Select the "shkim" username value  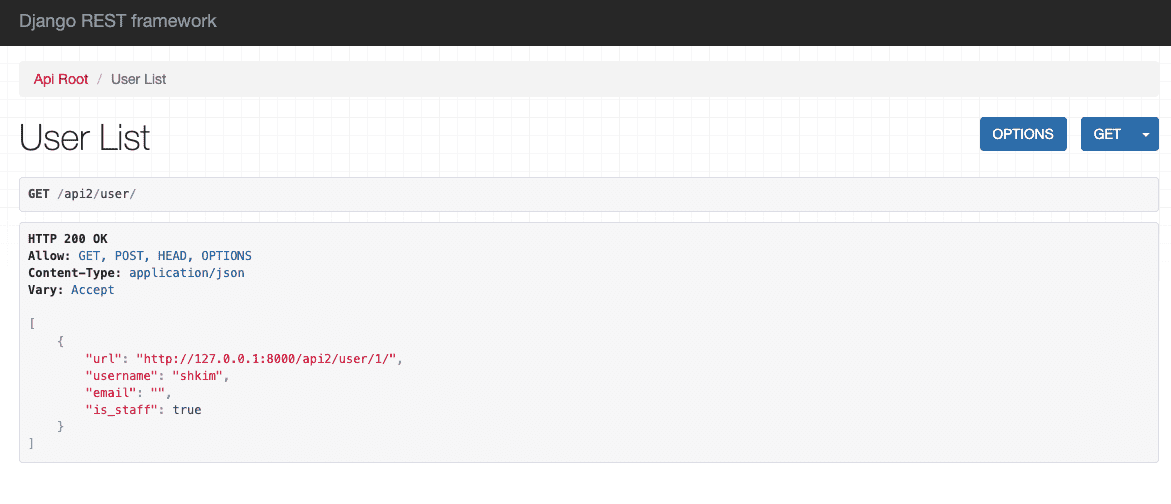click(x=198, y=376)
